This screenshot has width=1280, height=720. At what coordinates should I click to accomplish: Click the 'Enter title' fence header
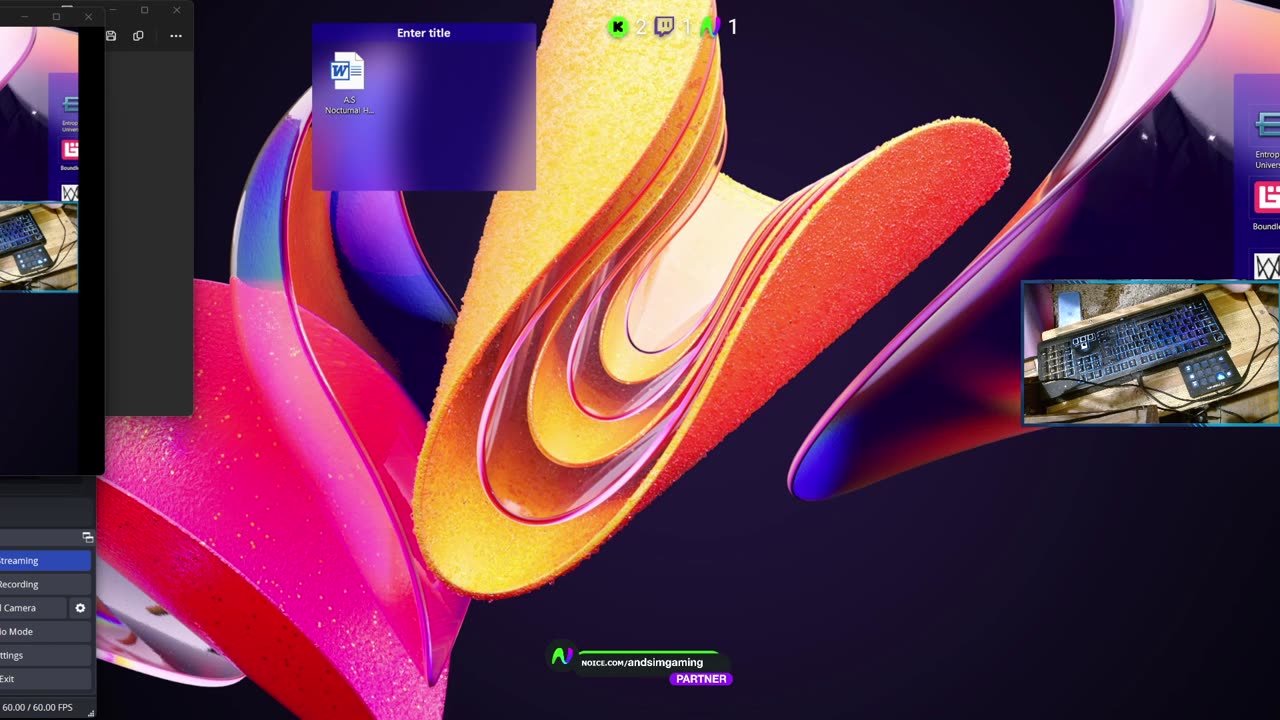tap(424, 33)
